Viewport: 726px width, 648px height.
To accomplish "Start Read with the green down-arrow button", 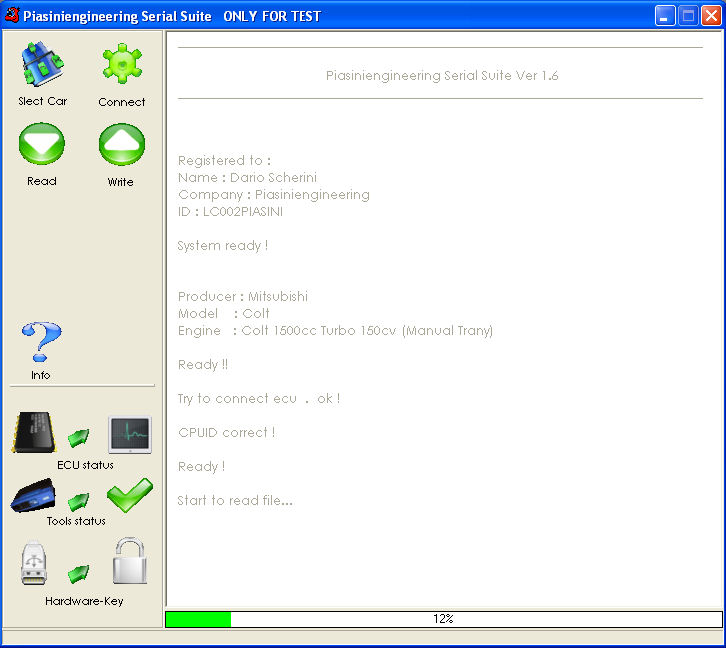I will click(42, 143).
